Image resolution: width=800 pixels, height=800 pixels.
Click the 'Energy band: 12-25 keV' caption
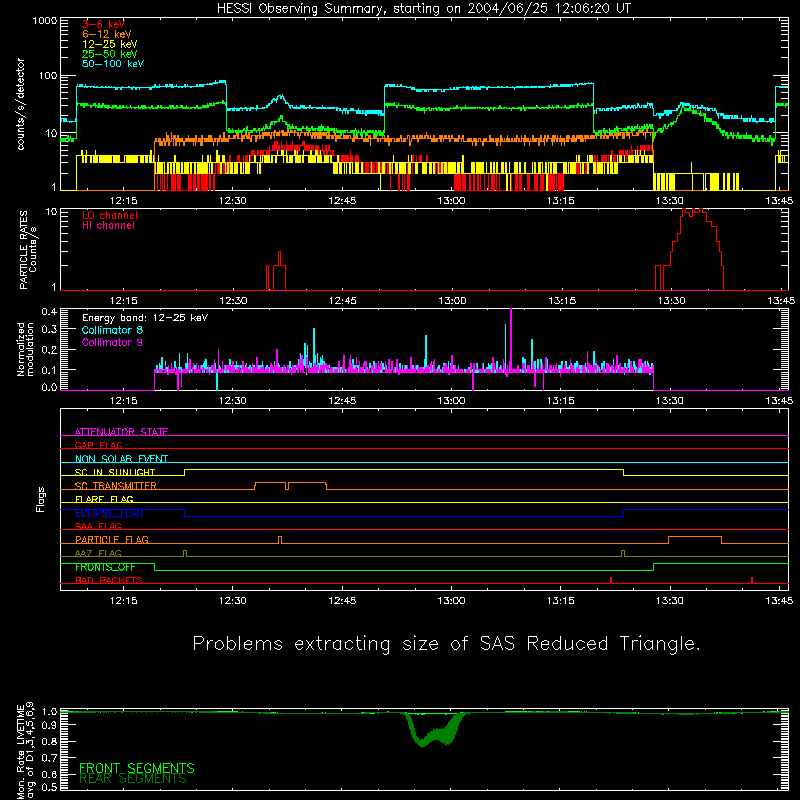(x=145, y=318)
